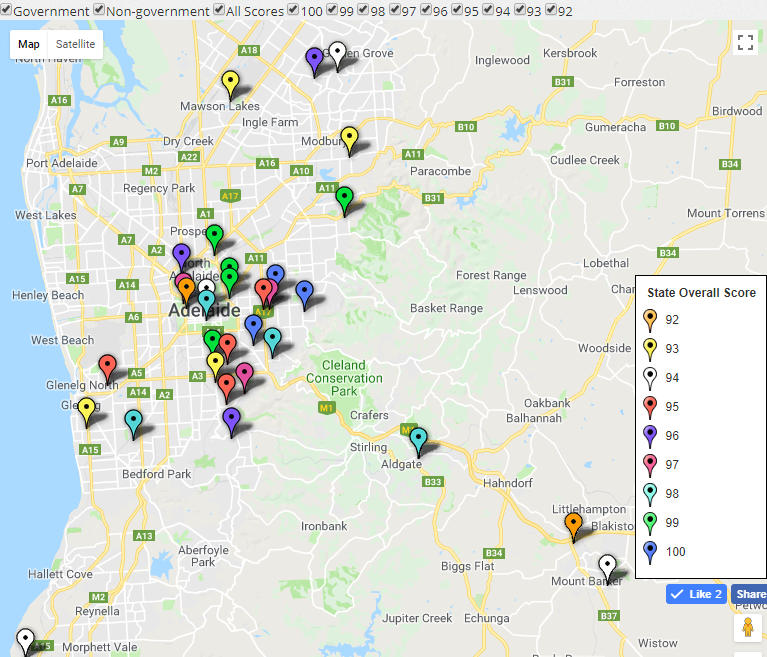Click the Facebook Like button
This screenshot has height=657, width=767.
coord(696,594)
